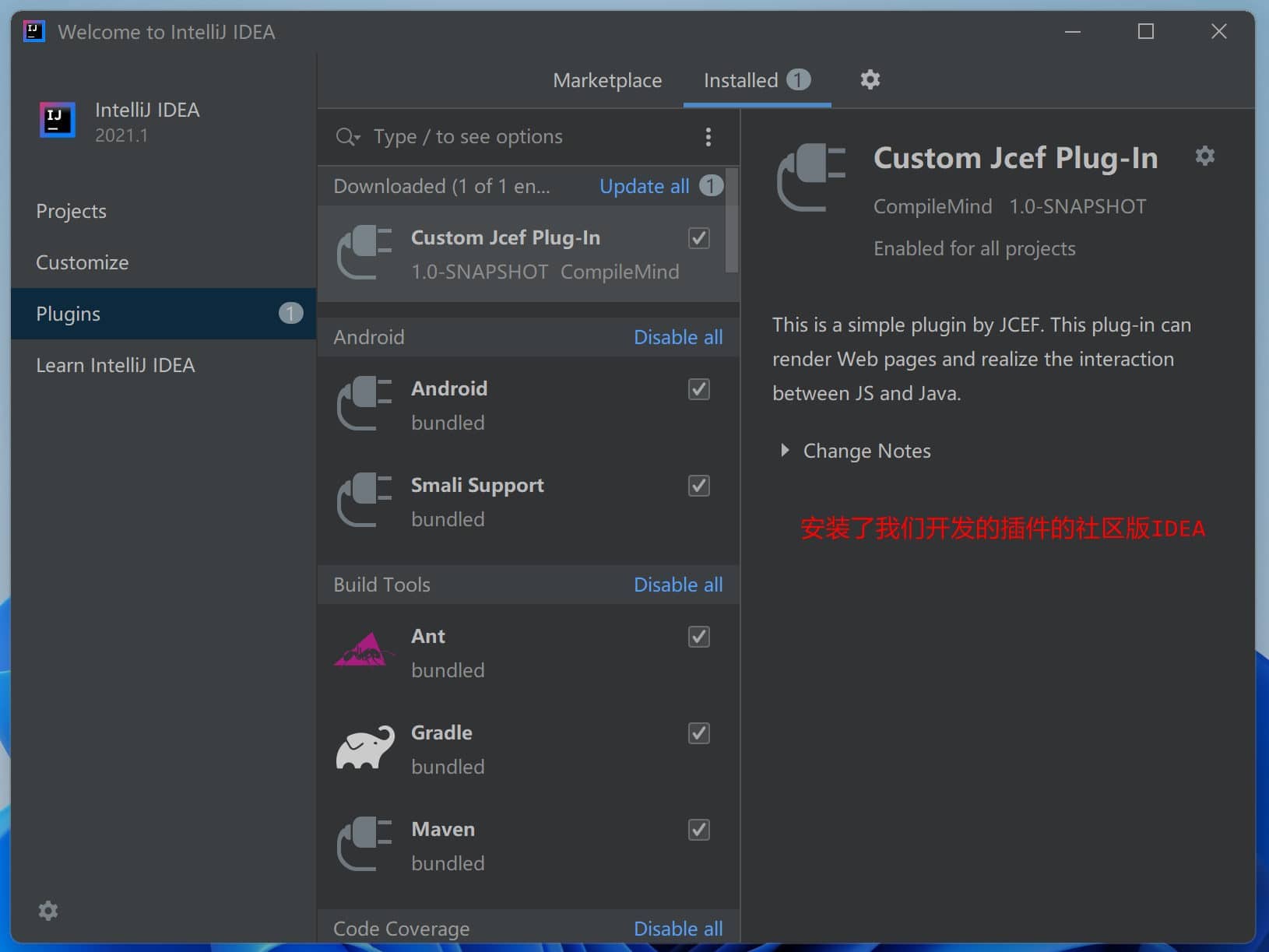Switch to the Marketplace tab
Viewport: 1269px width, 952px height.
coord(607,80)
